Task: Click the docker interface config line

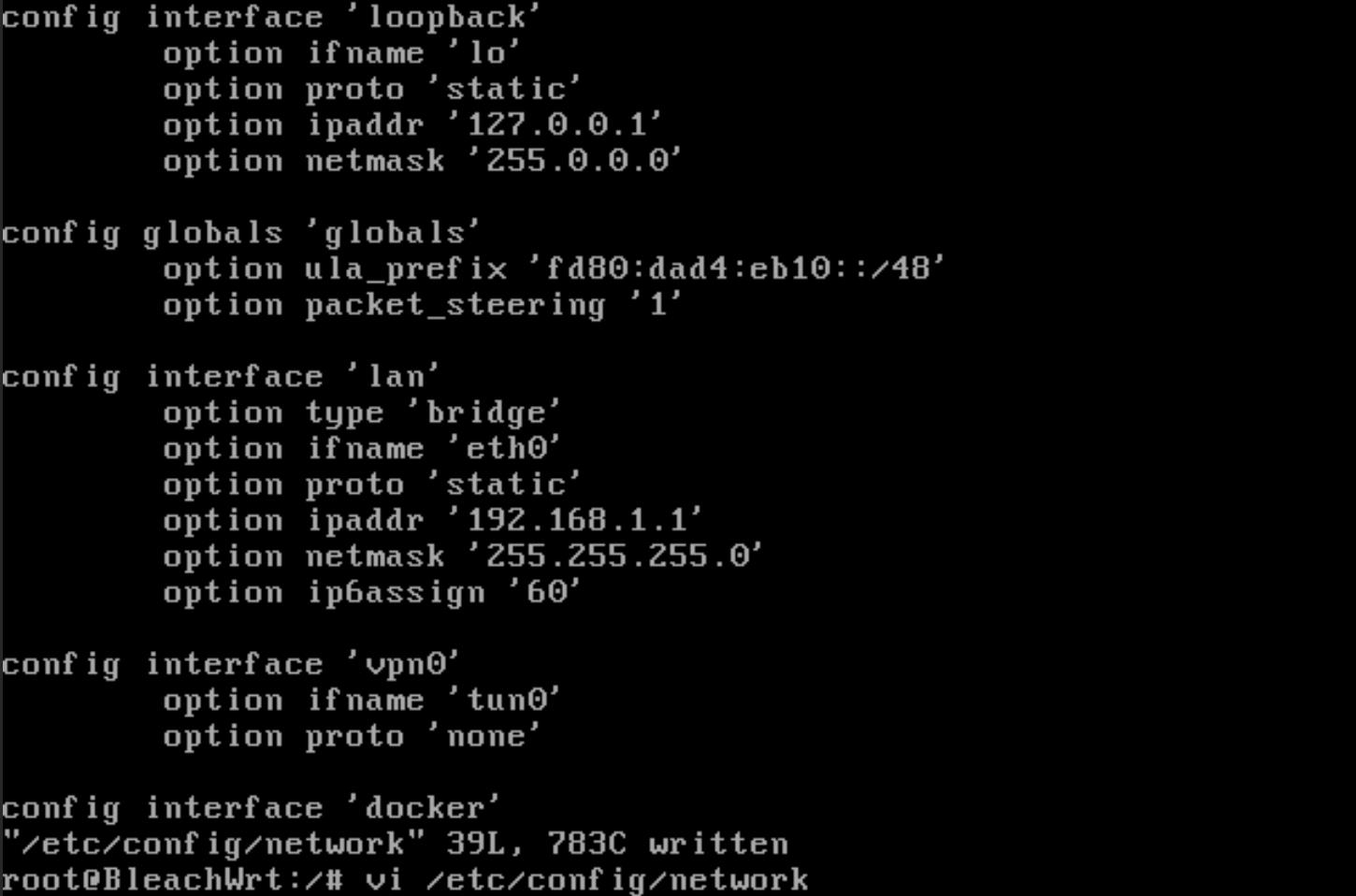Action: point(251,808)
